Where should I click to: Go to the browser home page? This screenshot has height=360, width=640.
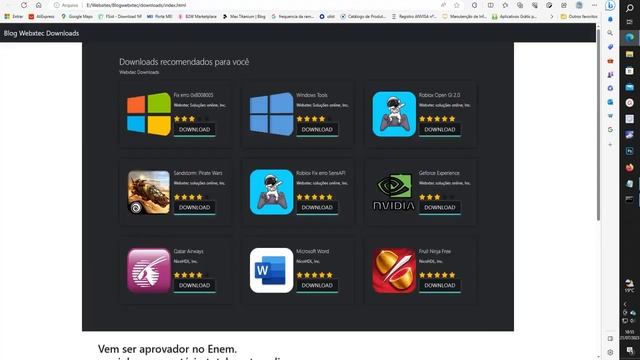click(39, 5)
